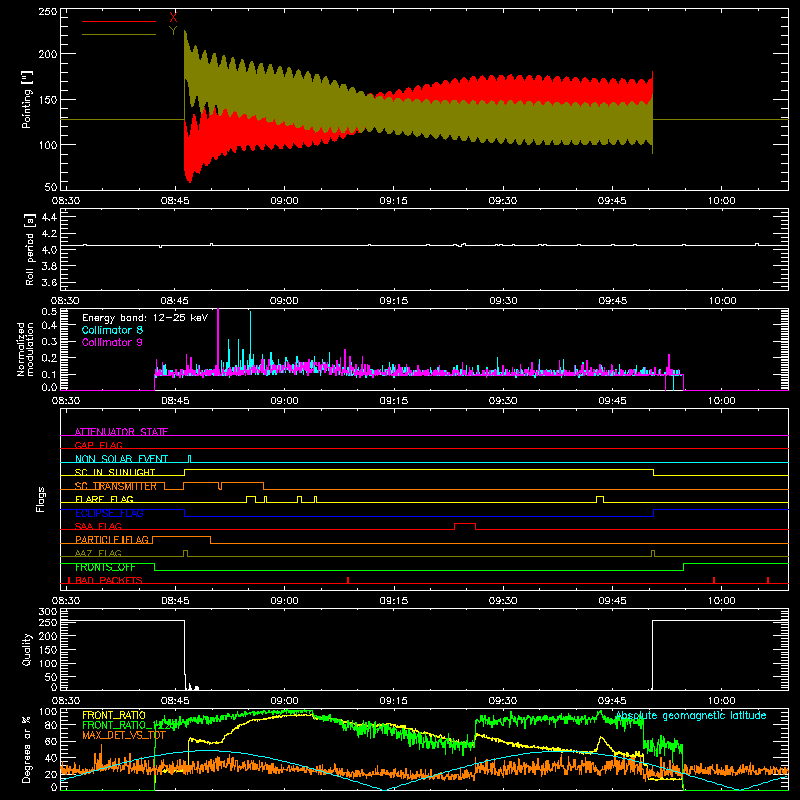Click the NON_SOLAR_EVENT spike after 08:45

point(190,458)
